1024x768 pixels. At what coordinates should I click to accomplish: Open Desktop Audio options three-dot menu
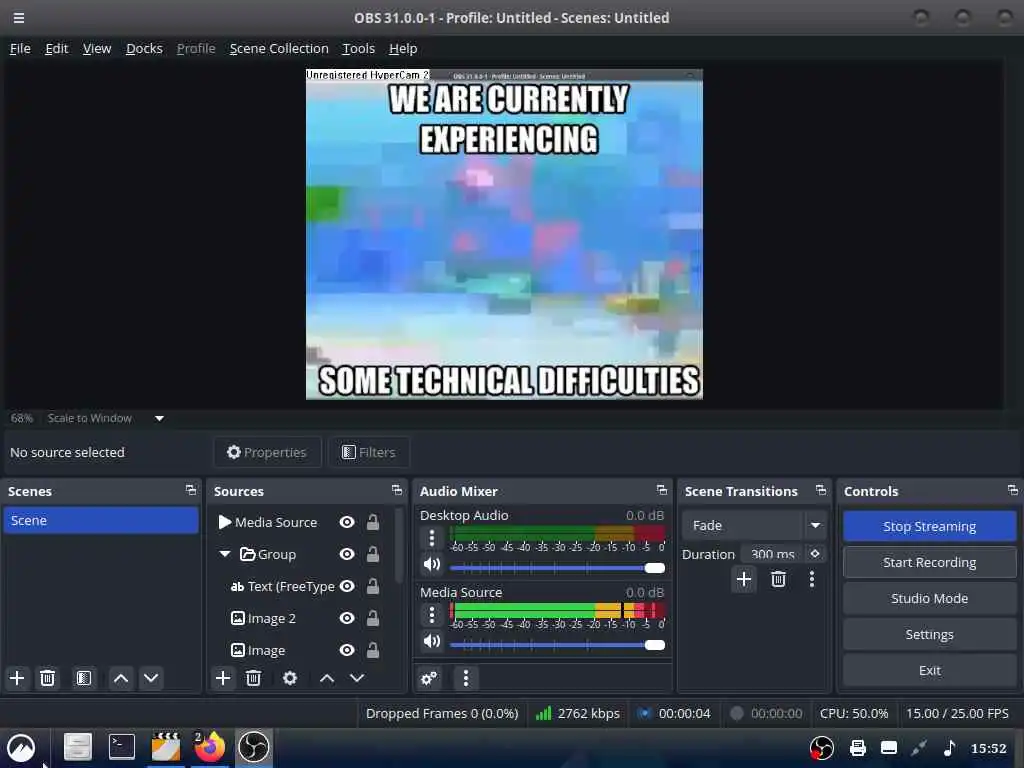coord(432,538)
